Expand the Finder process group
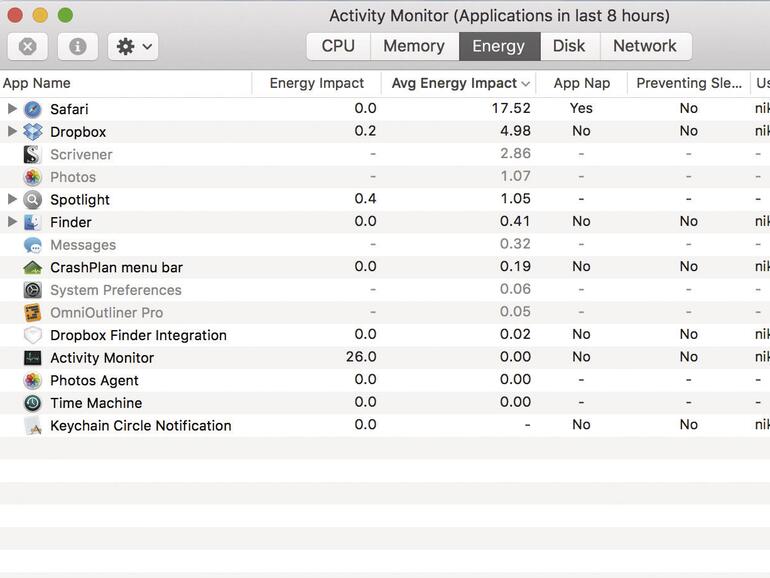Screen dimensions: 770x578 click(12, 221)
